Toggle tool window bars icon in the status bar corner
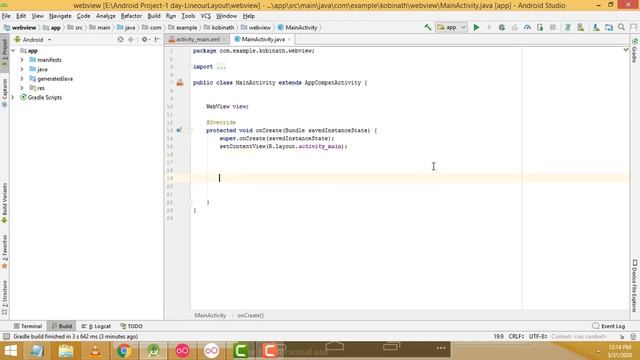The image size is (640, 360). [6, 336]
